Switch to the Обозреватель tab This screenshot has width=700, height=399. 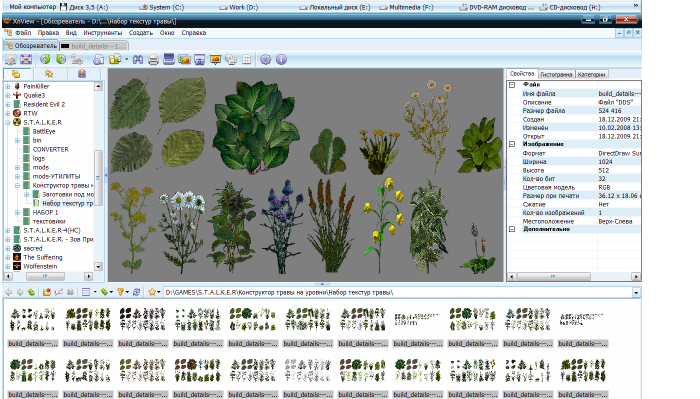31,46
